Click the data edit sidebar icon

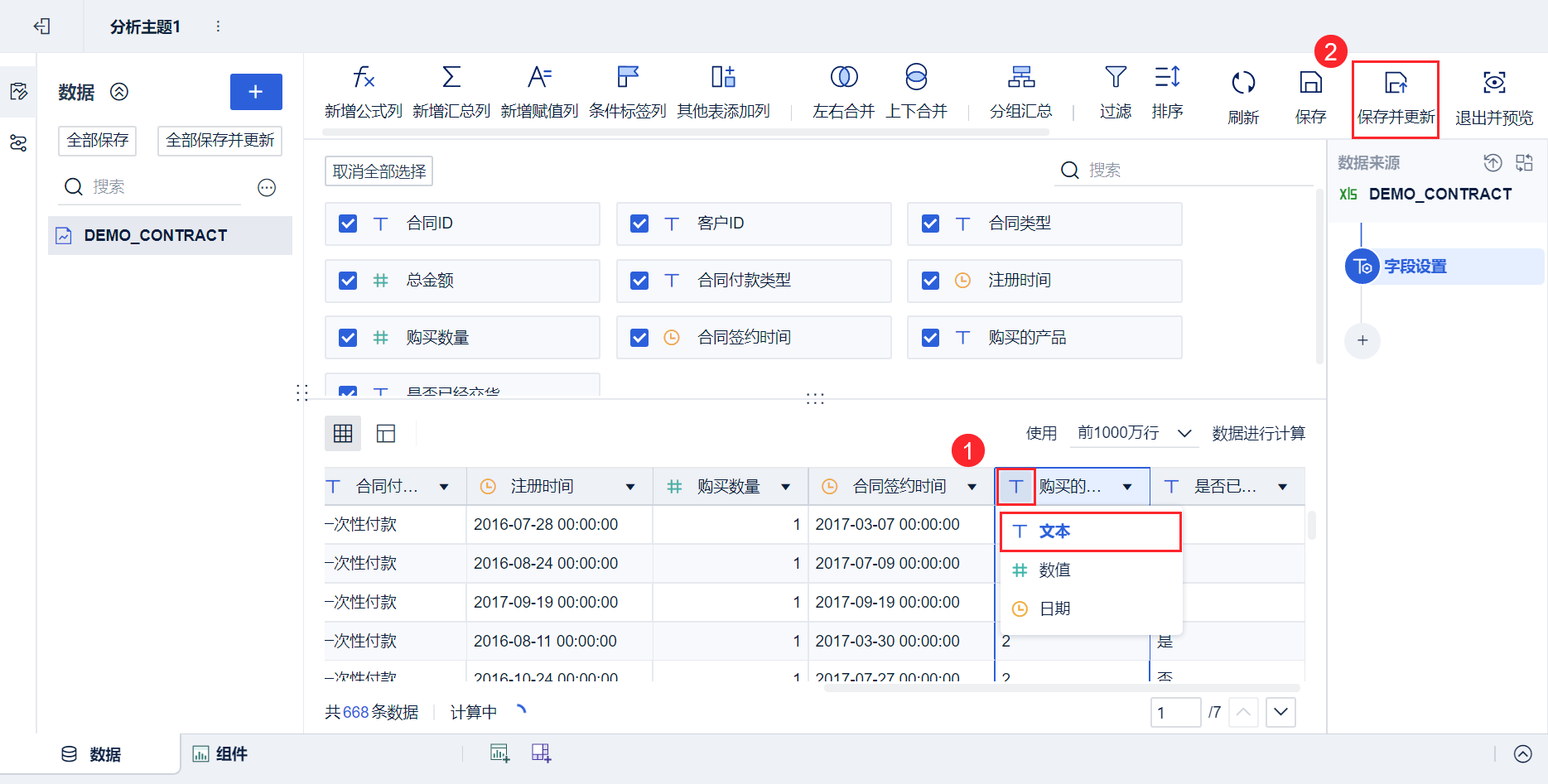[x=18, y=91]
